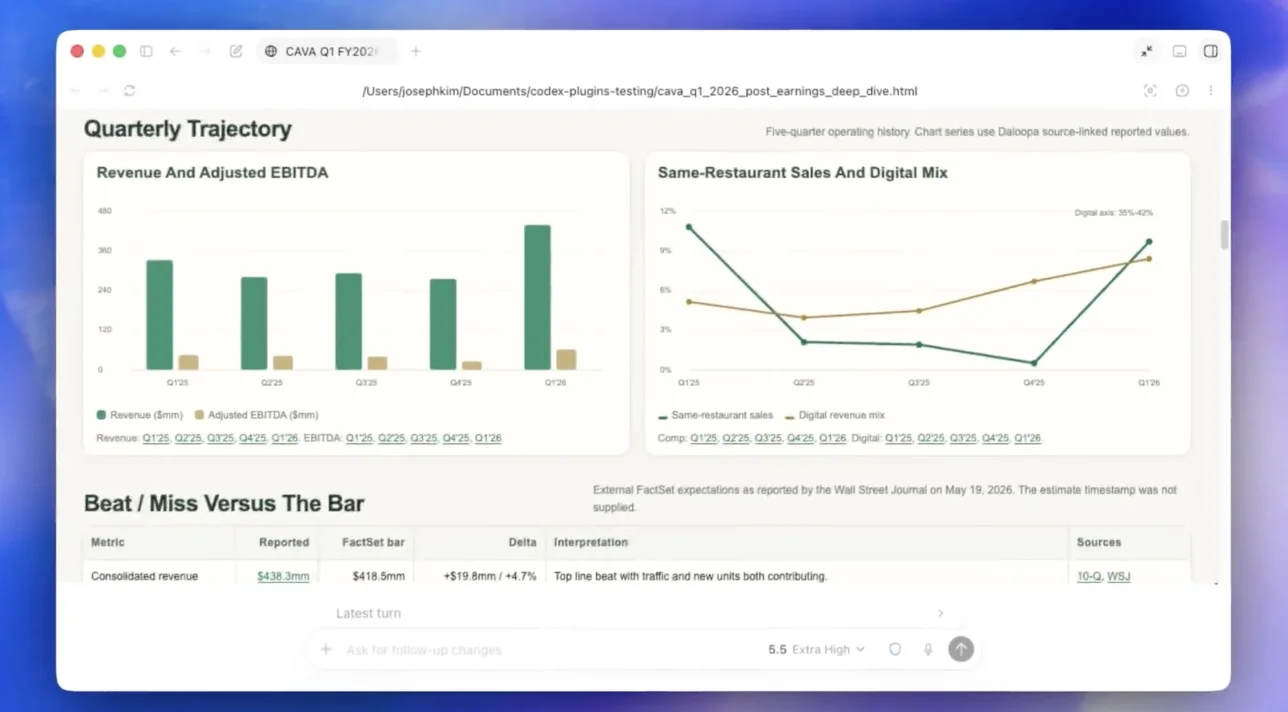Viewport: 1288px width, 712px height.
Task: Send the message with up-arrow button
Action: [x=961, y=649]
